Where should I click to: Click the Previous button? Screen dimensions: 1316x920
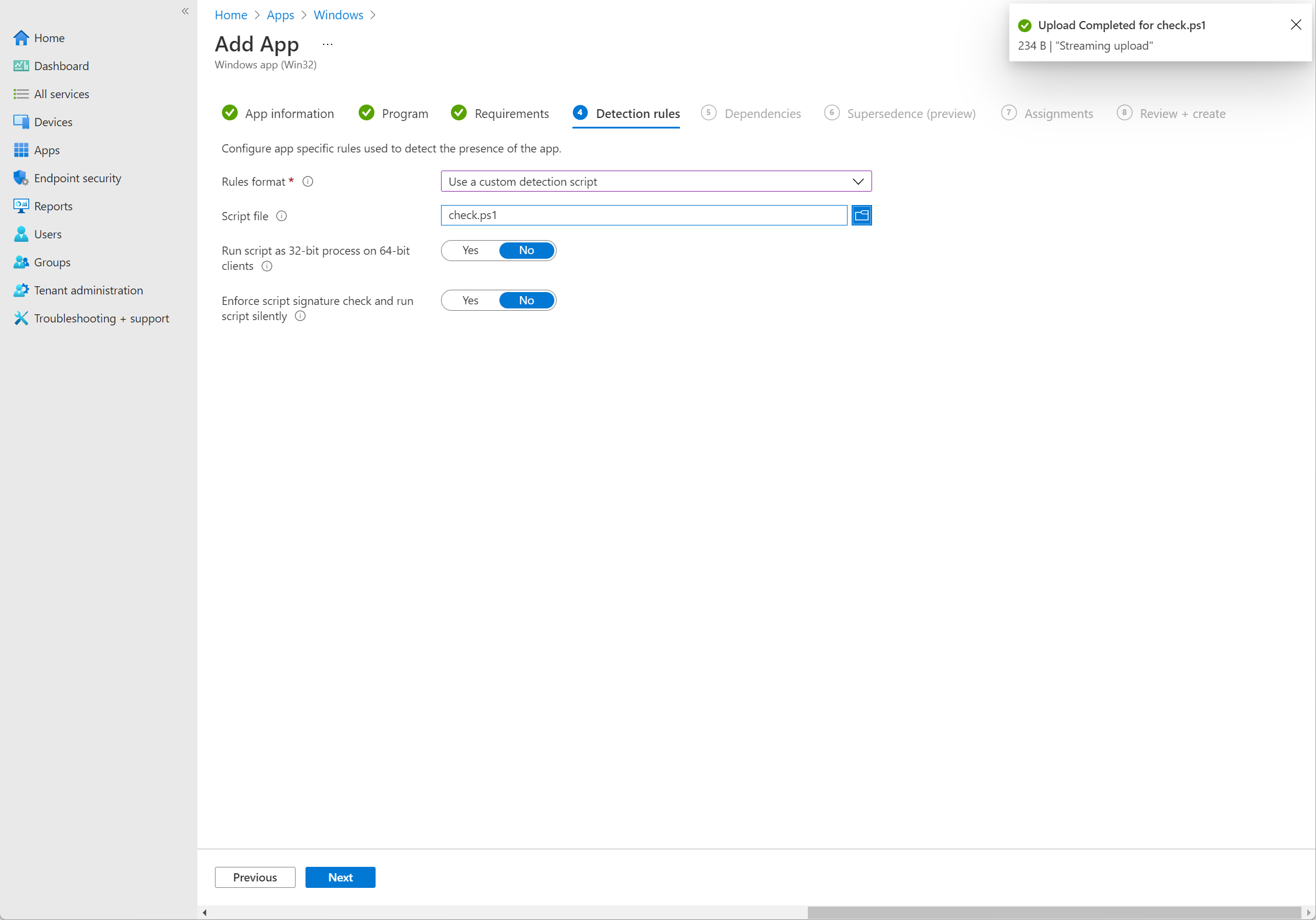click(x=255, y=877)
